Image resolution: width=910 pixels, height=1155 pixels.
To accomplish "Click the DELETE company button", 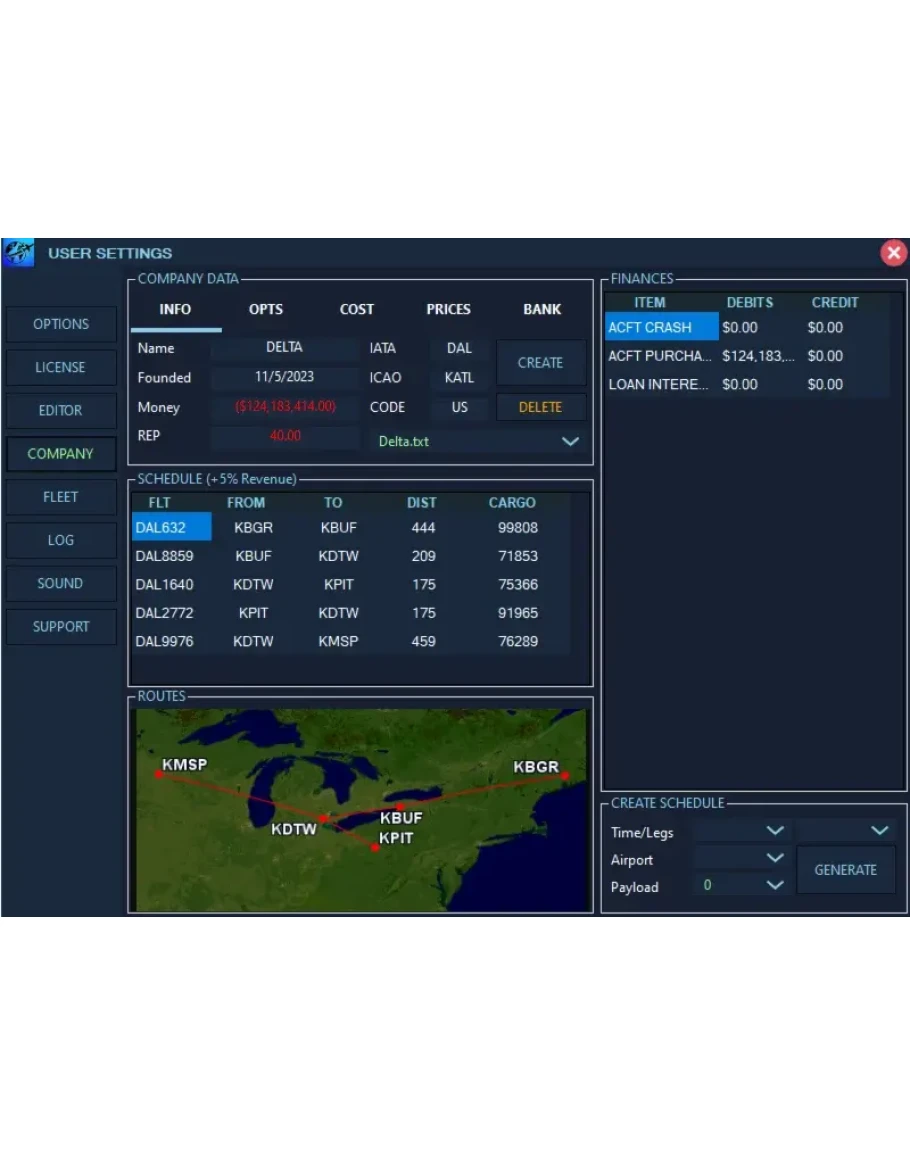I will pos(540,407).
